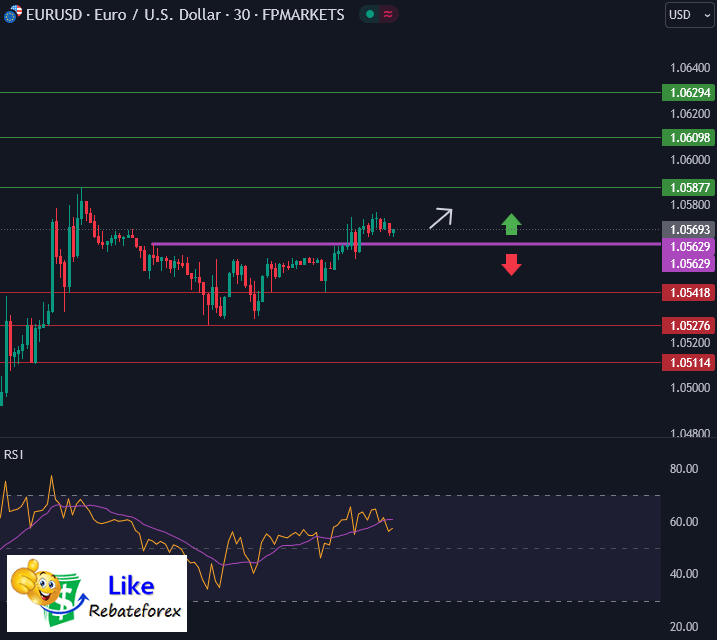Select the 1.05877 green price label

point(688,187)
